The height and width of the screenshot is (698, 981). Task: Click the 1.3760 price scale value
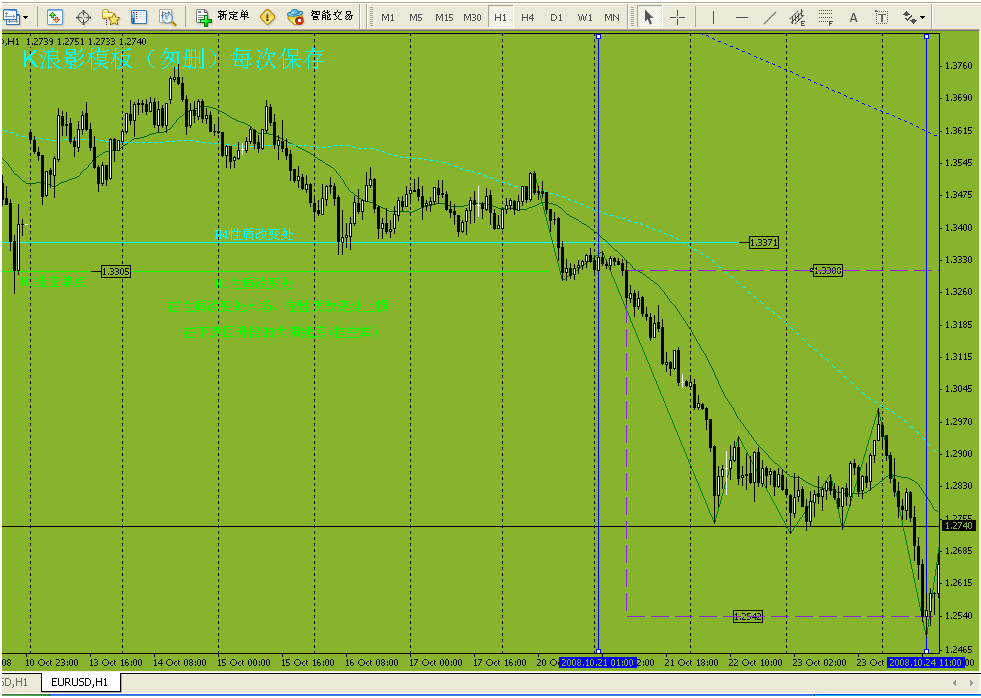tap(958, 66)
